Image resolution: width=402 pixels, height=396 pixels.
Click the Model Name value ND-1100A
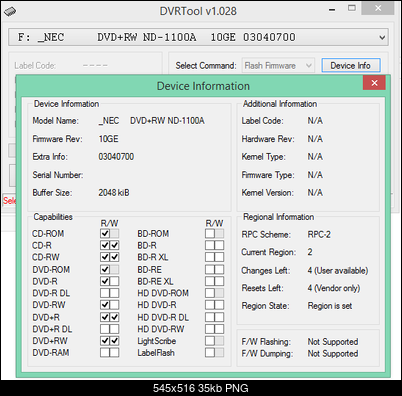151,121
